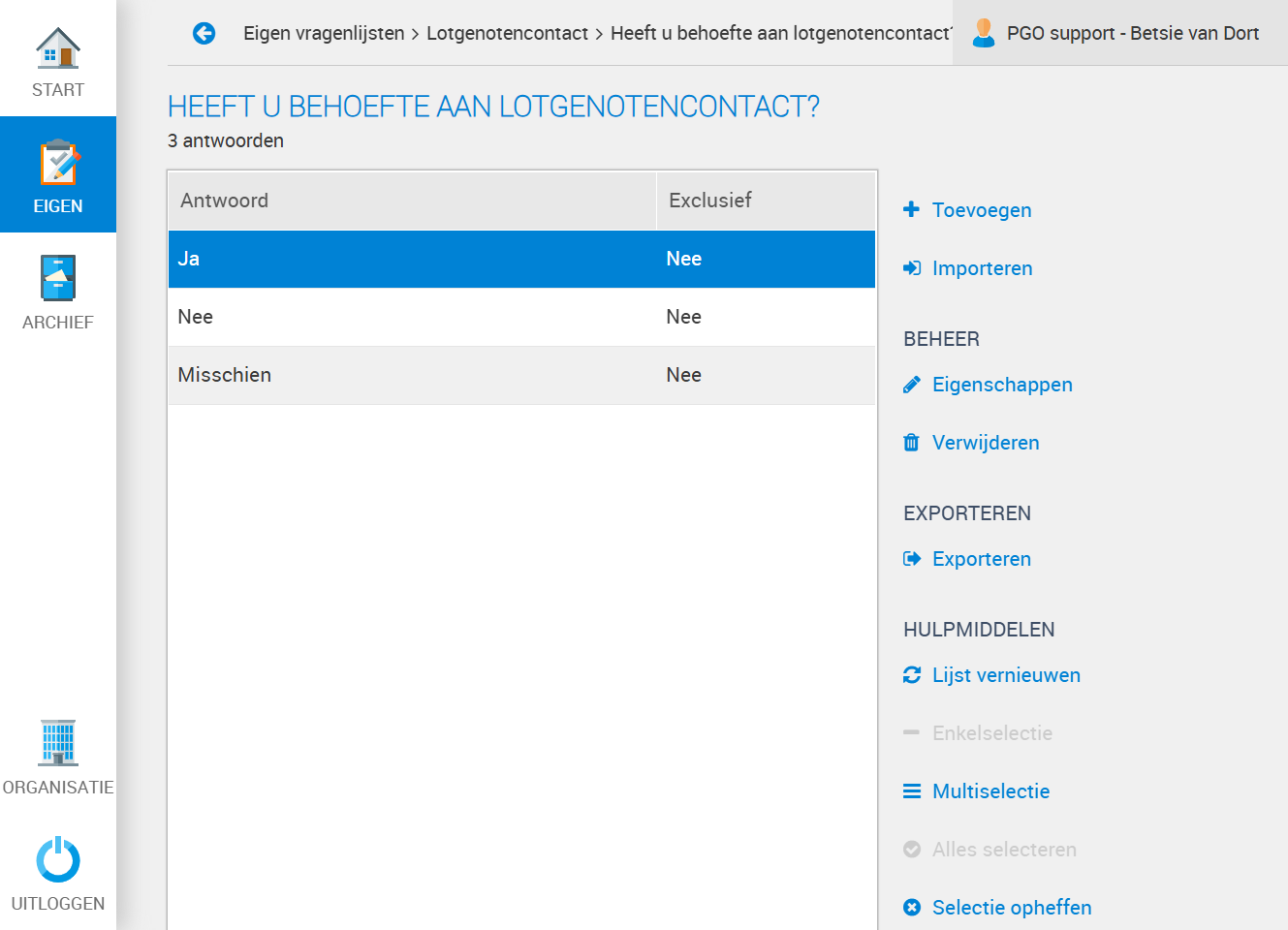Click the trash icon beside Verwijderen
Image resolution: width=1288 pixels, height=930 pixels.
(911, 443)
